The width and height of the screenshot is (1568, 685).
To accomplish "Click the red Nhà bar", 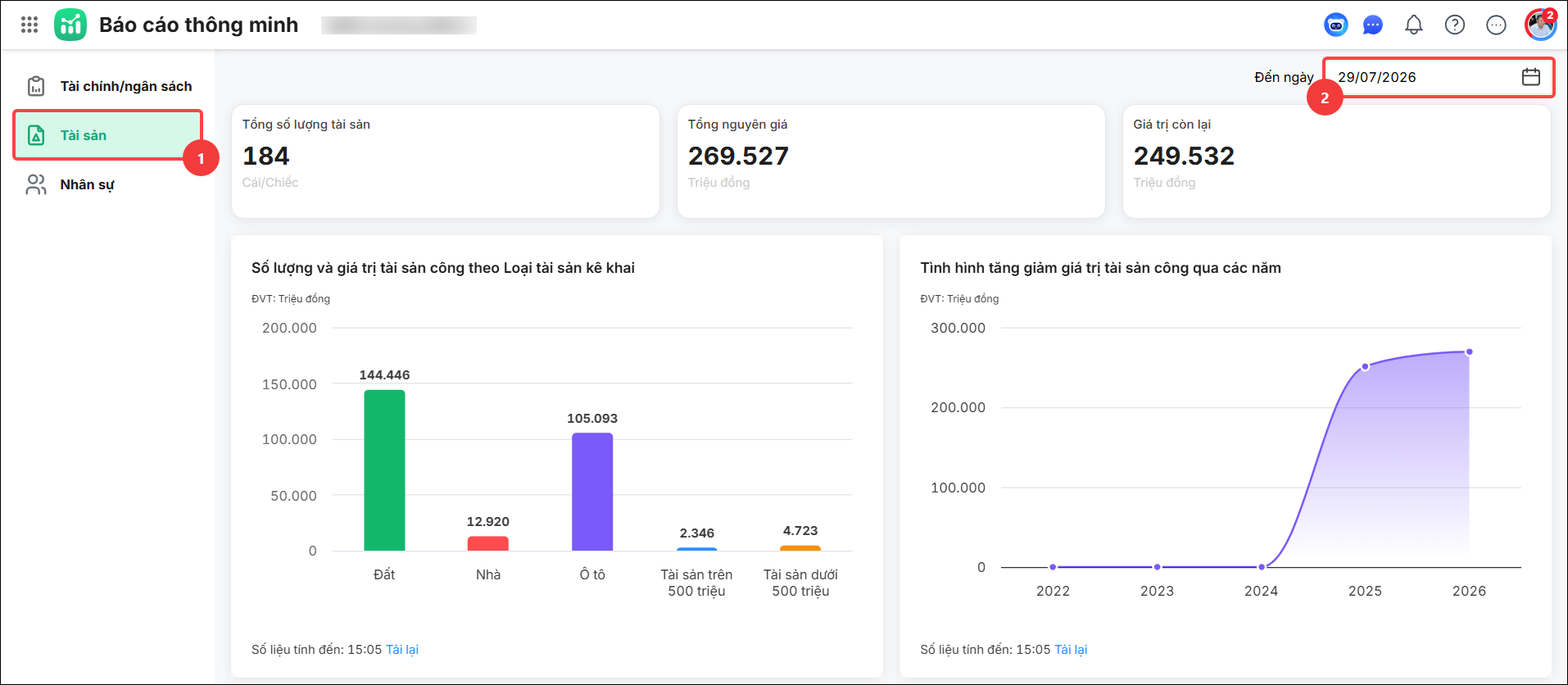I will 488,543.
